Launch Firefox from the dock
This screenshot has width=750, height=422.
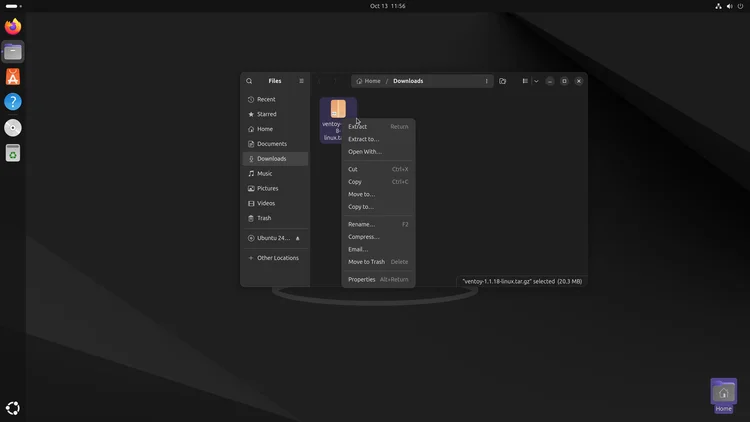[13, 26]
